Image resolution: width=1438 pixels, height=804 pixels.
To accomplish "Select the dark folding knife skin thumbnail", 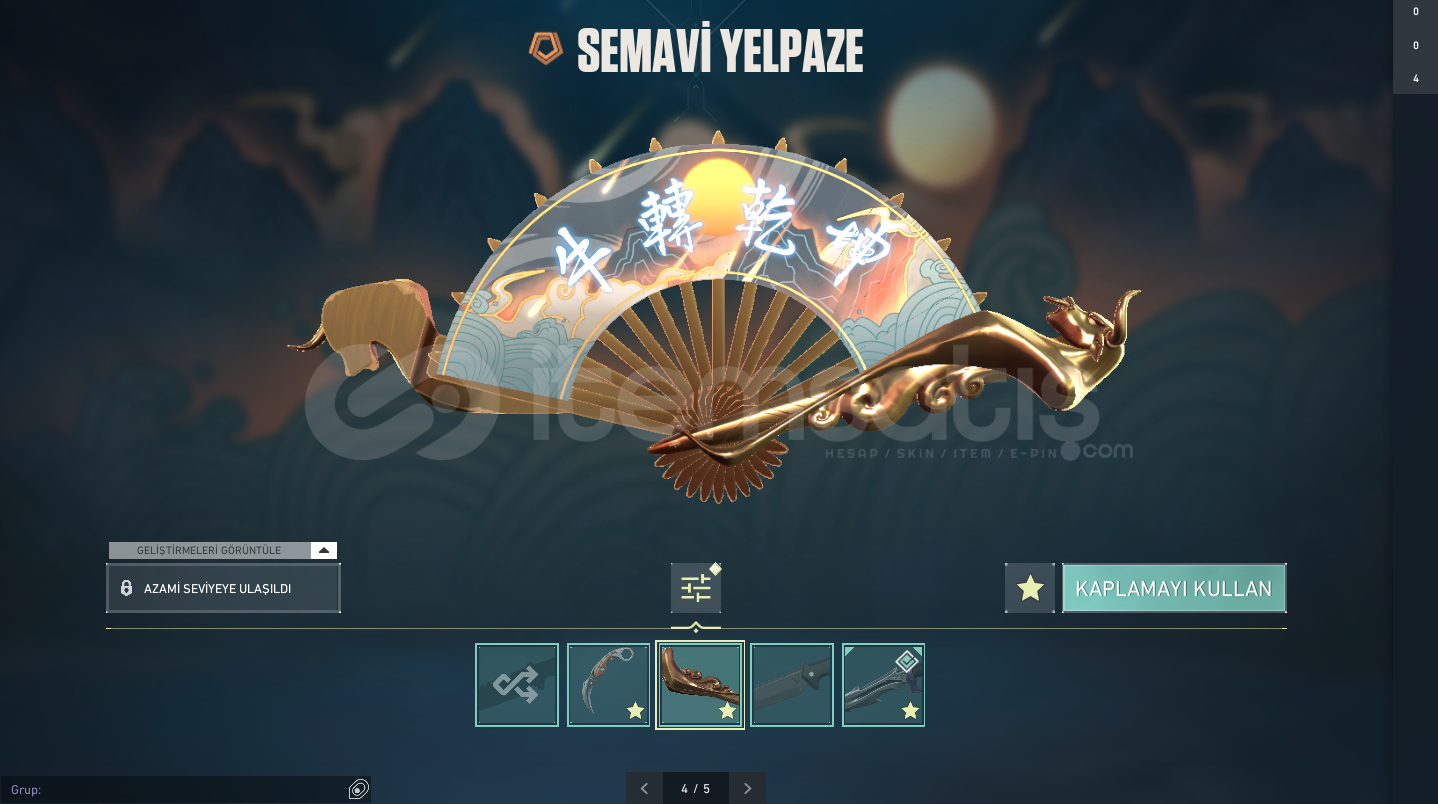I will [x=792, y=685].
